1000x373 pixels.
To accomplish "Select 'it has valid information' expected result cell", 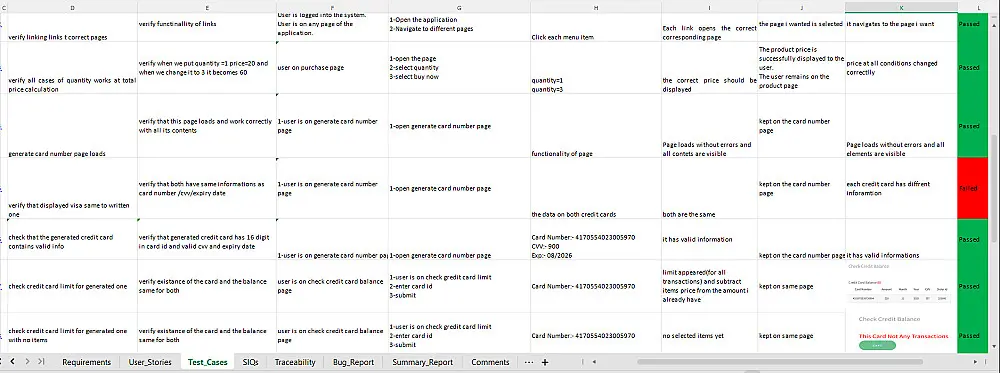I will (709, 240).
